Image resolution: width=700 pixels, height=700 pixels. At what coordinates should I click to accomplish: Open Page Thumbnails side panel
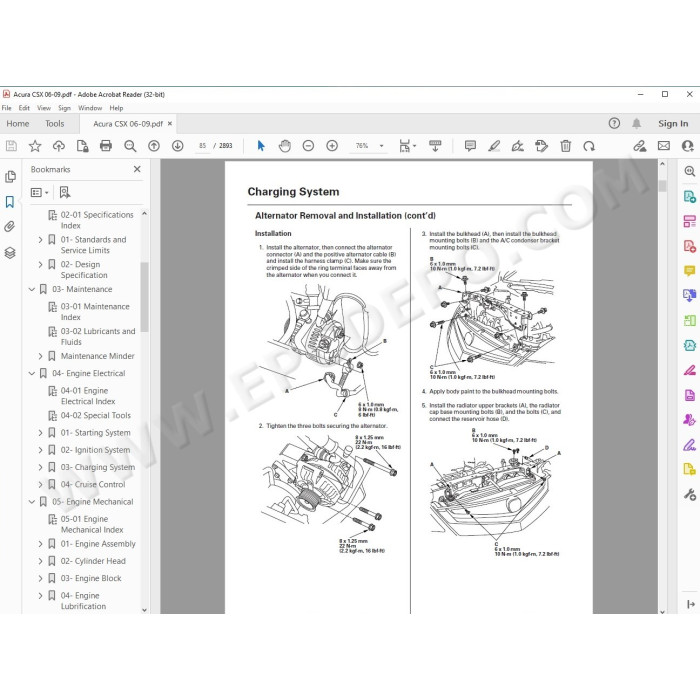pyautogui.click(x=10, y=177)
